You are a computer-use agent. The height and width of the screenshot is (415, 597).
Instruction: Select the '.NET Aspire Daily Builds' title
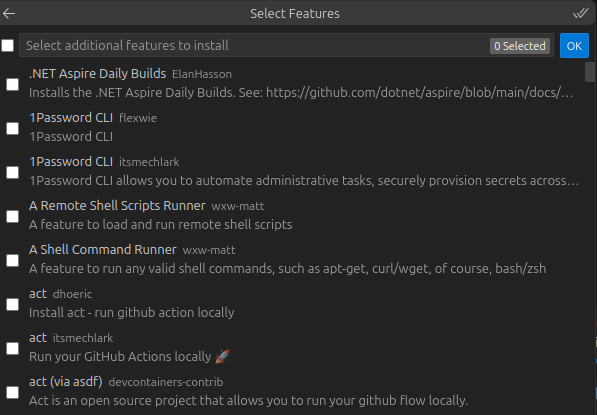coord(97,73)
